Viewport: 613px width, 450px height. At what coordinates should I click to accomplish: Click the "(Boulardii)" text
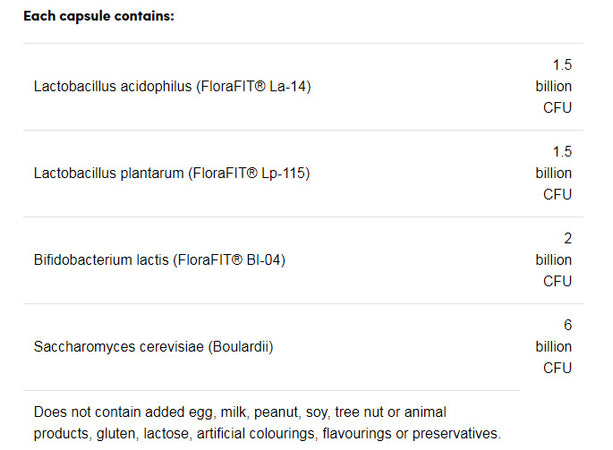[x=238, y=348]
